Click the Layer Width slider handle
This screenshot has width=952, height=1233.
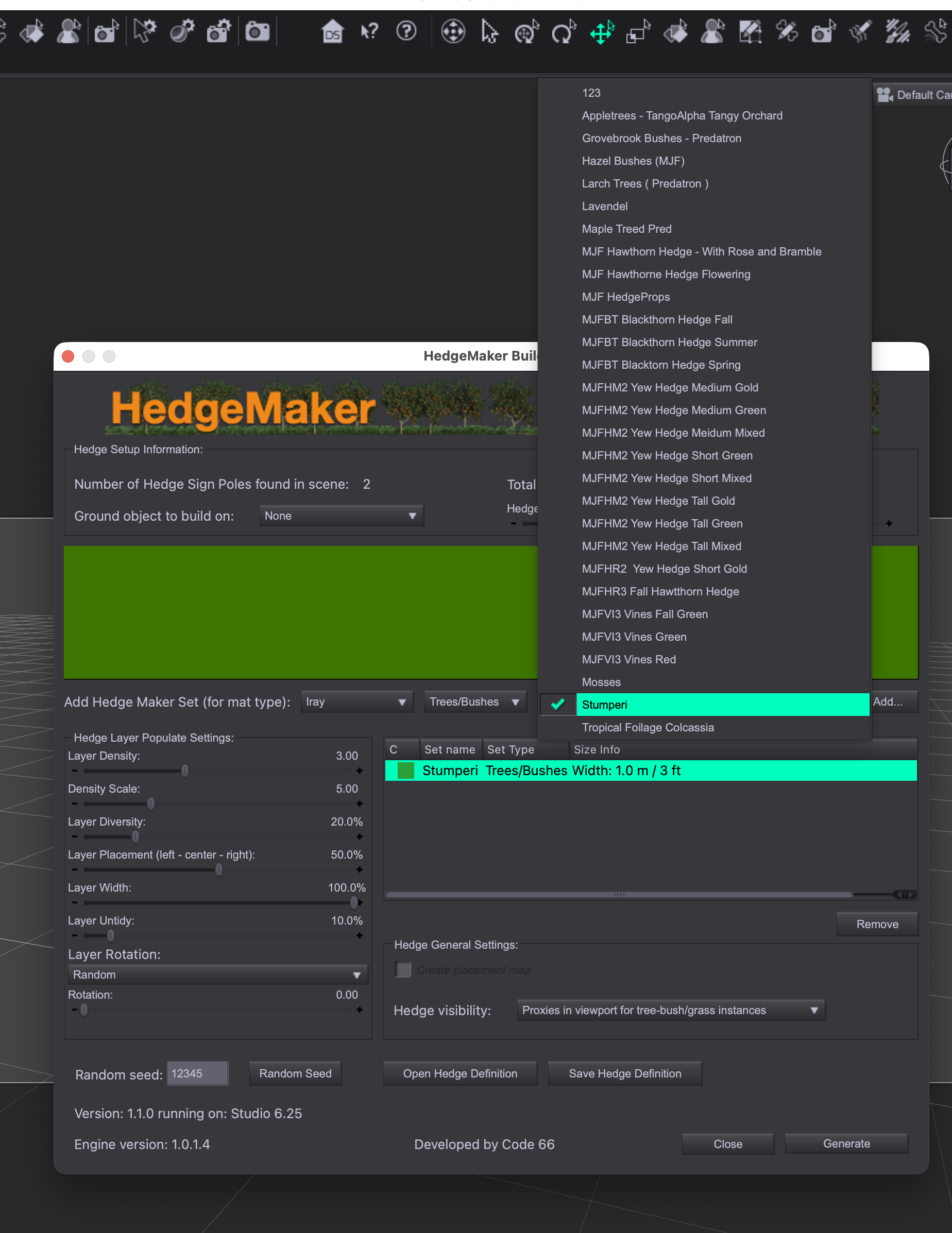click(x=353, y=903)
